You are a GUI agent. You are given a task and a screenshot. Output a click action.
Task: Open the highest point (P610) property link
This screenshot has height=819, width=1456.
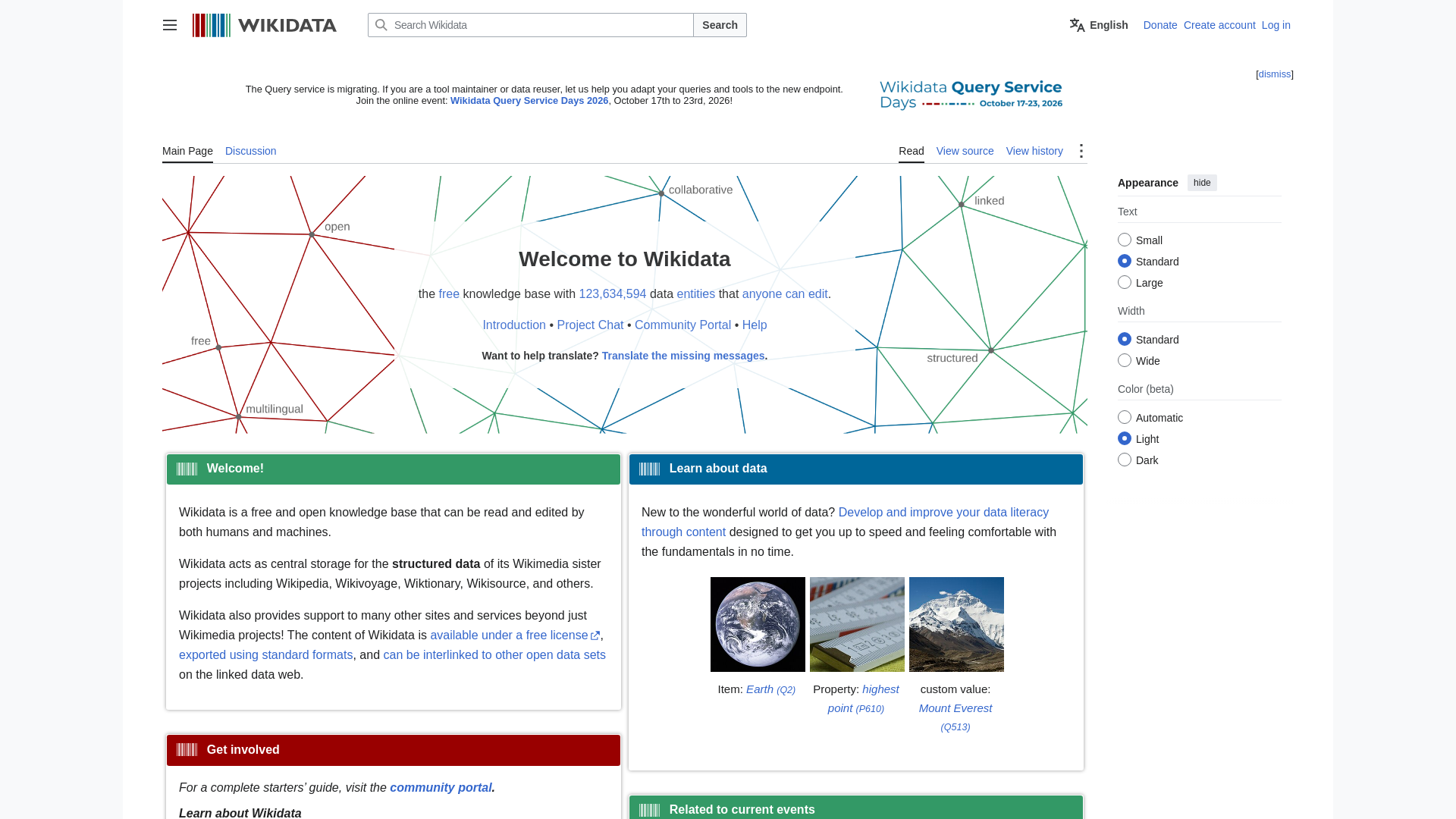pyautogui.click(x=863, y=699)
